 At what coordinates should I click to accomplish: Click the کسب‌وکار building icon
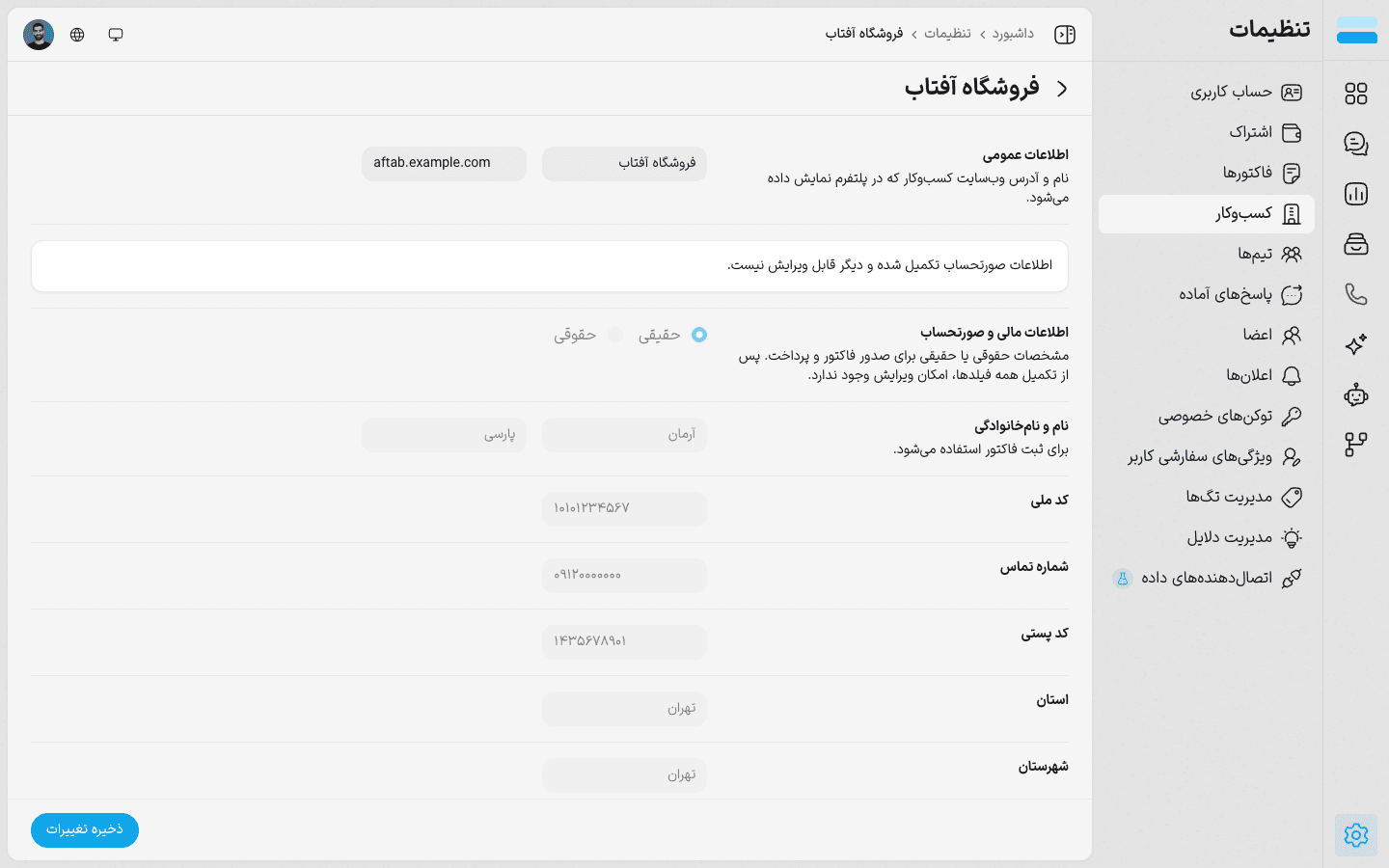(x=1292, y=214)
